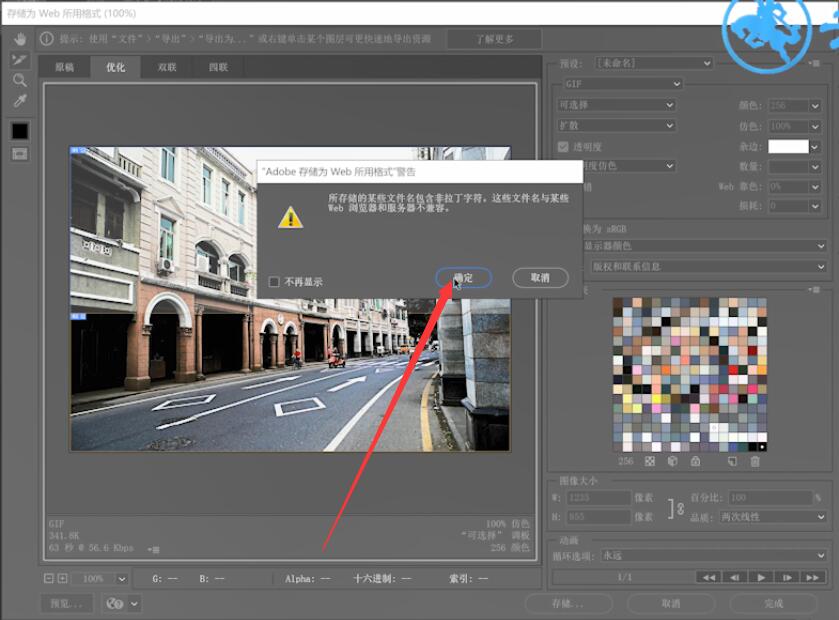Jump to last animation frame
The width and height of the screenshot is (839, 620).
coord(813,577)
